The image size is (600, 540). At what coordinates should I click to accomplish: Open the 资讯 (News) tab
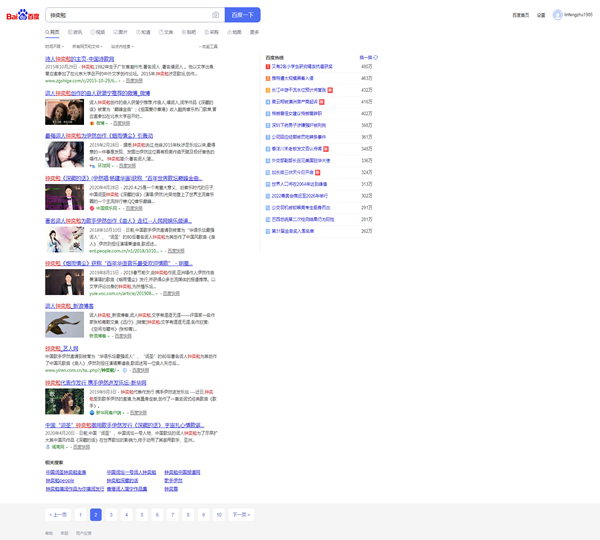coord(77,32)
